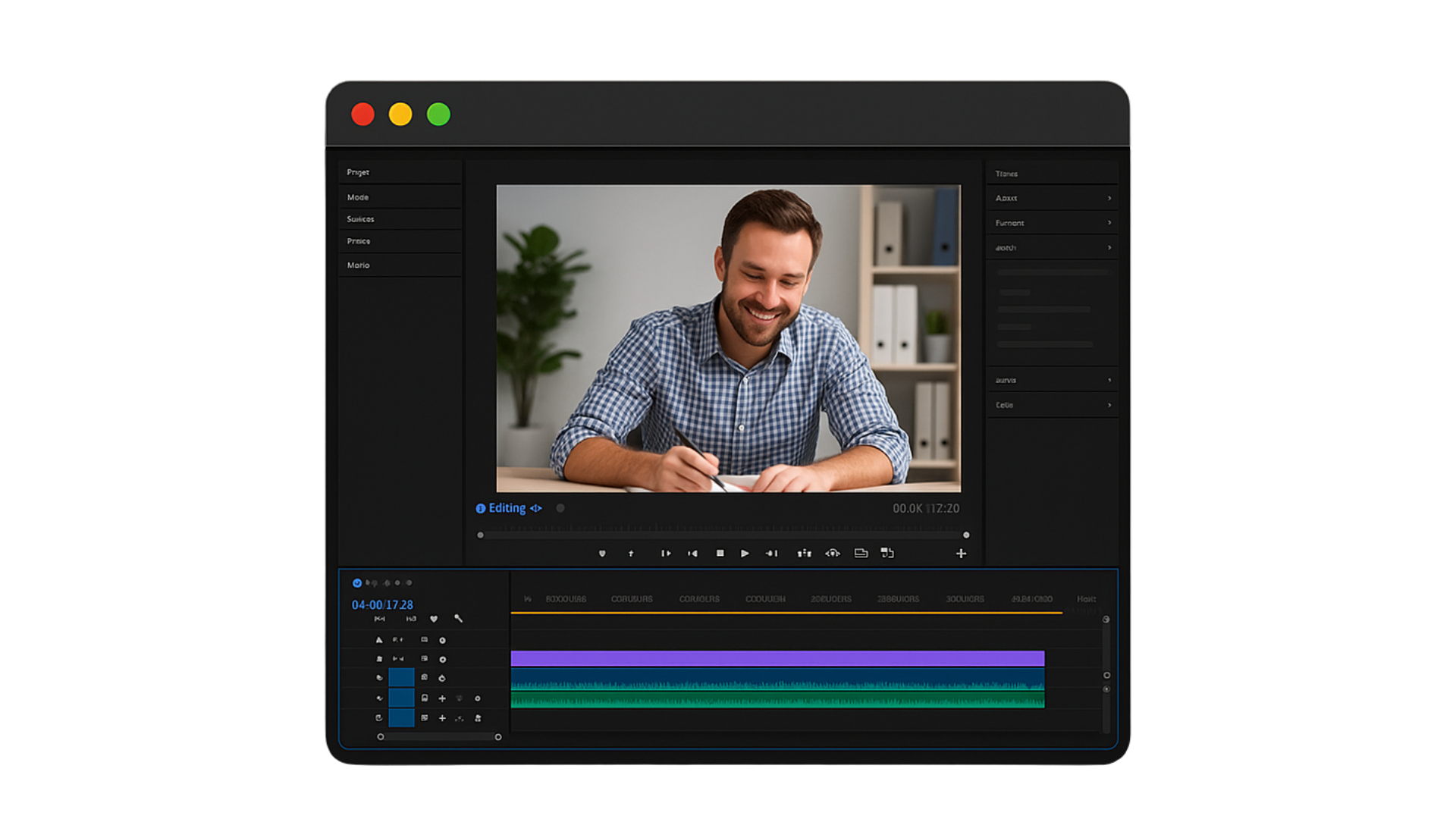Click the step back frame icon
The height and width of the screenshot is (819, 1456).
click(x=692, y=554)
